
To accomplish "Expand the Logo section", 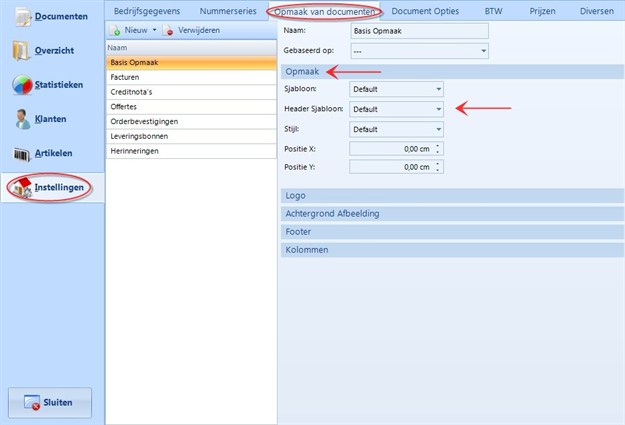I will [452, 196].
